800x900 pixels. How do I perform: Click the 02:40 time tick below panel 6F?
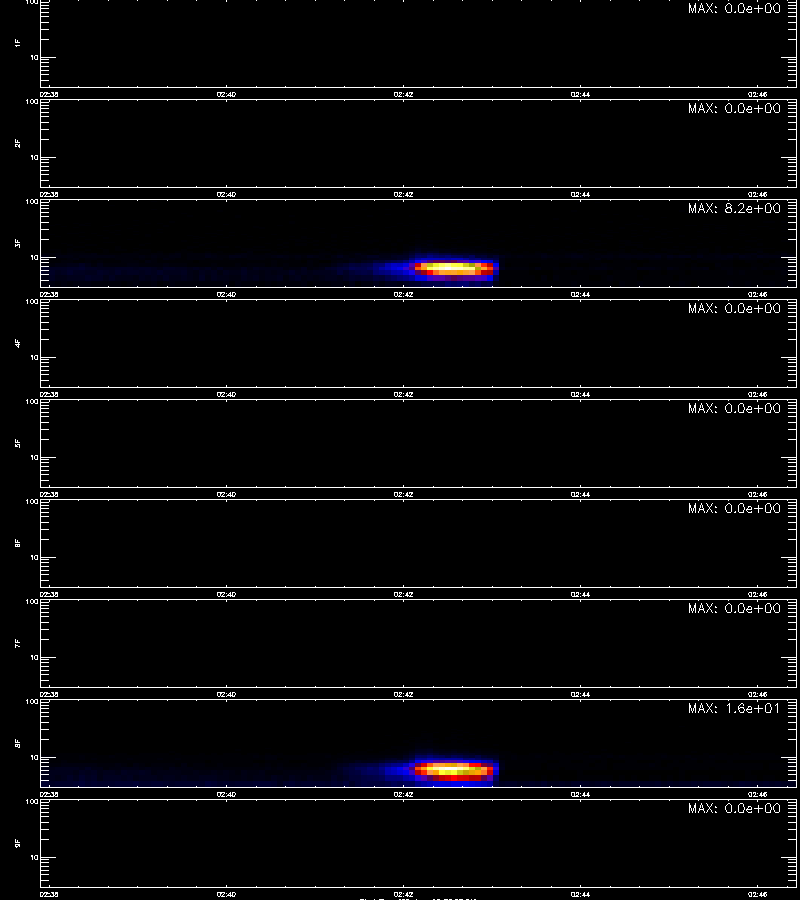226,595
